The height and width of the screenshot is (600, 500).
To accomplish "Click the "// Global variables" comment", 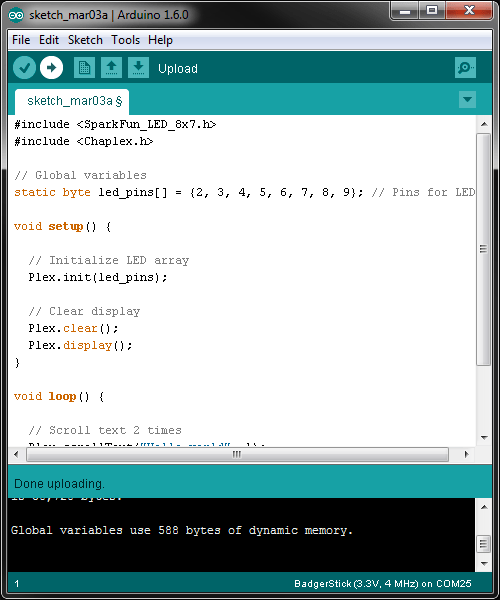I will point(80,175).
